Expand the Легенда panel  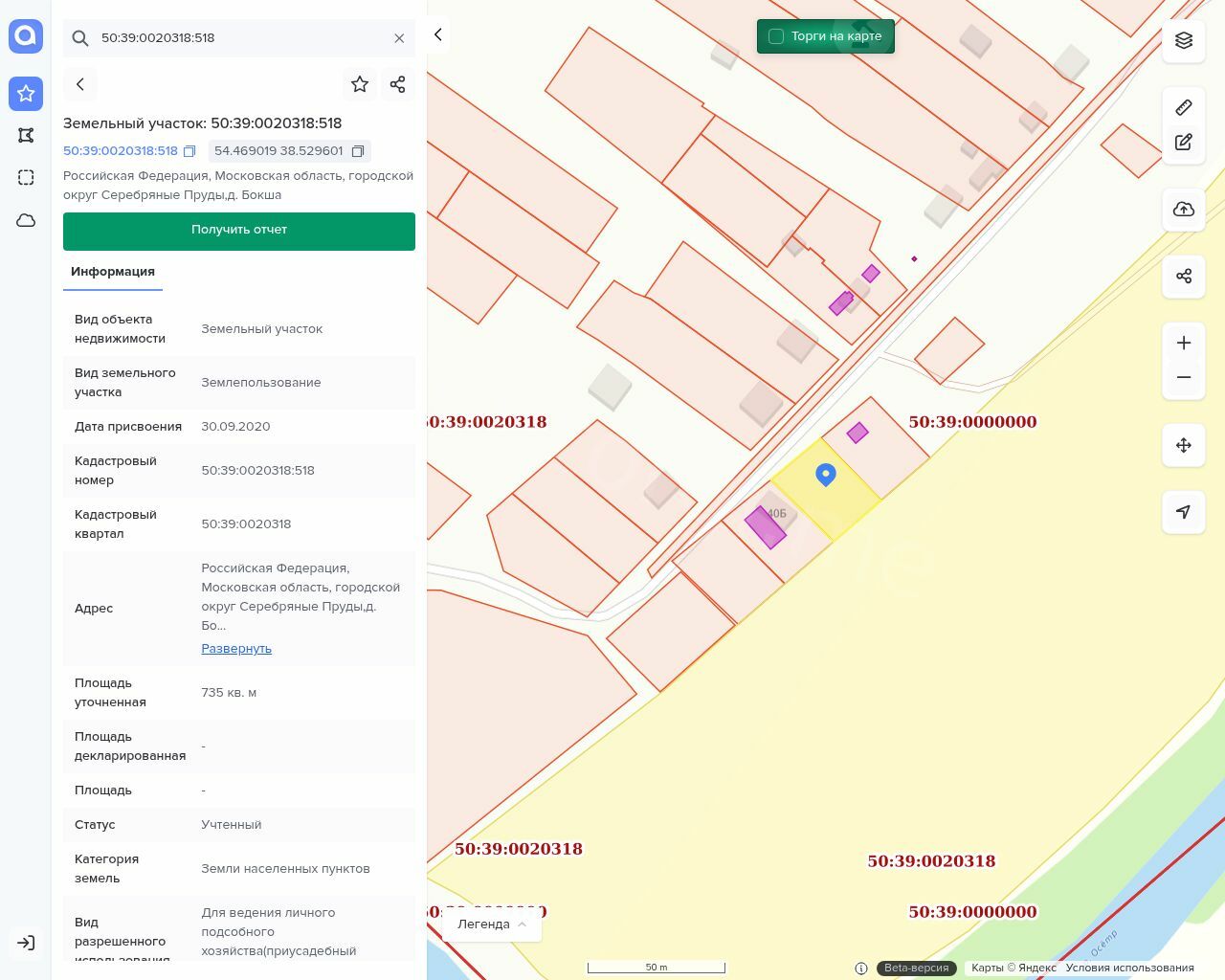click(x=492, y=924)
